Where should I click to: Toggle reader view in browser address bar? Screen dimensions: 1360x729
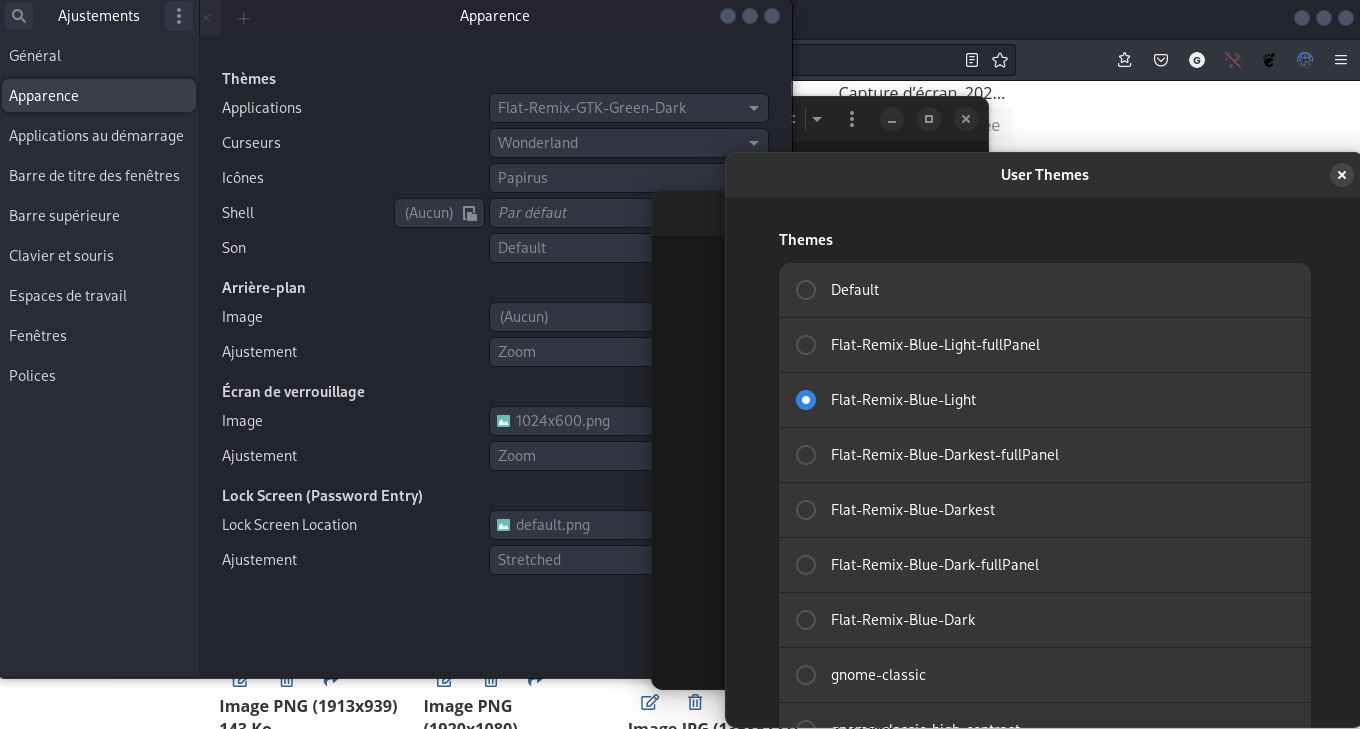tap(972, 60)
